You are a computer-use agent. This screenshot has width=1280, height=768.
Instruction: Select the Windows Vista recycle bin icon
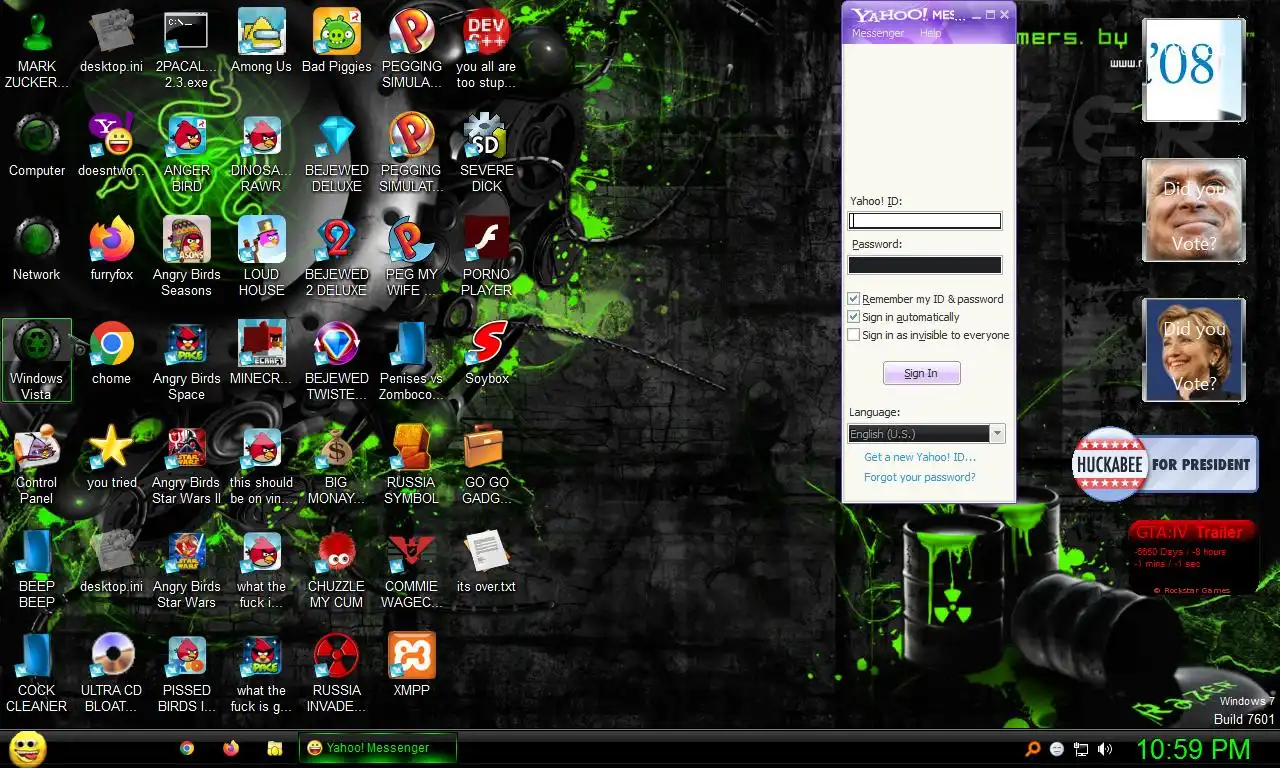(x=37, y=361)
